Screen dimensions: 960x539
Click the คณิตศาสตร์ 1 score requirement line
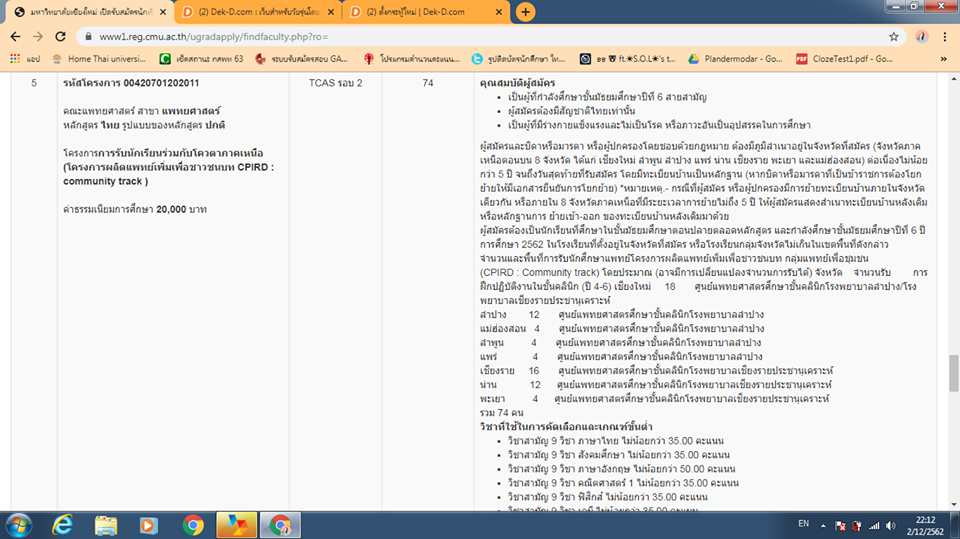(x=623, y=483)
